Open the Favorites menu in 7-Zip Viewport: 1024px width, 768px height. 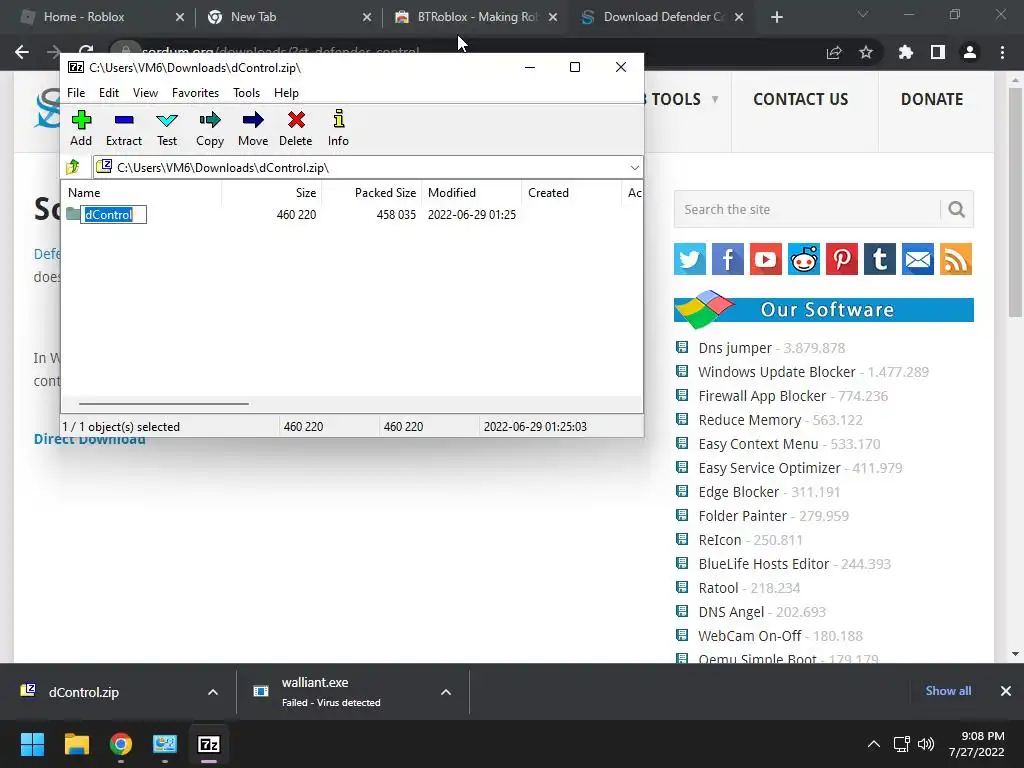[195, 93]
